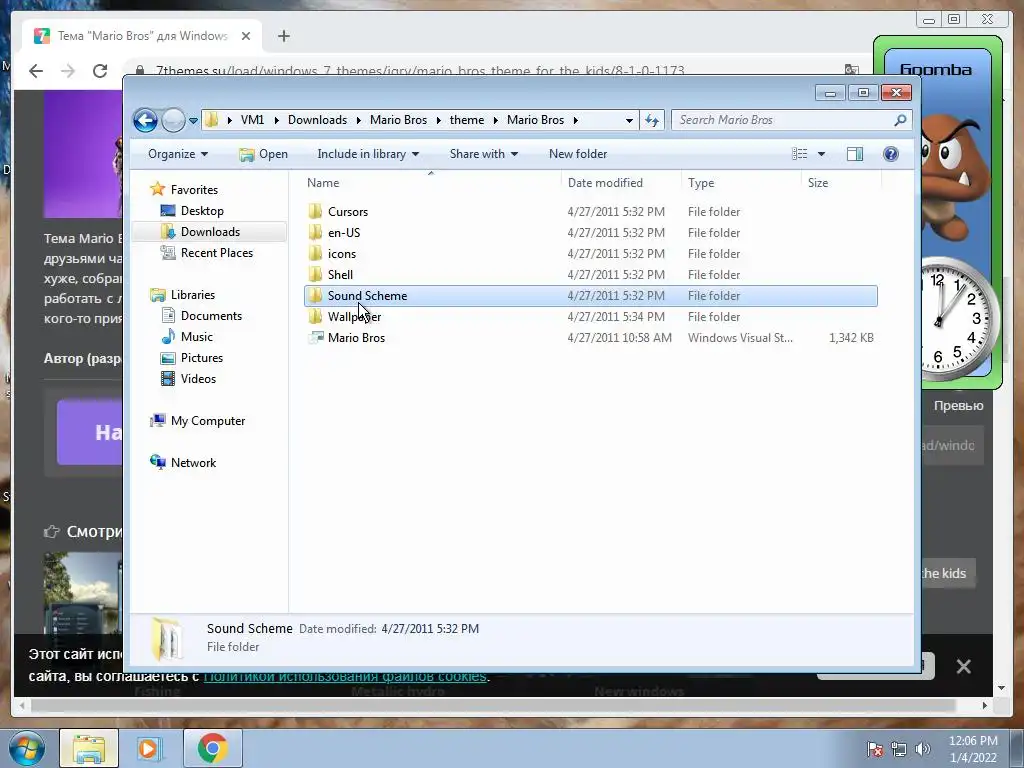Open Recent Places in the navigation pane
Image resolution: width=1024 pixels, height=768 pixels.
(x=217, y=252)
